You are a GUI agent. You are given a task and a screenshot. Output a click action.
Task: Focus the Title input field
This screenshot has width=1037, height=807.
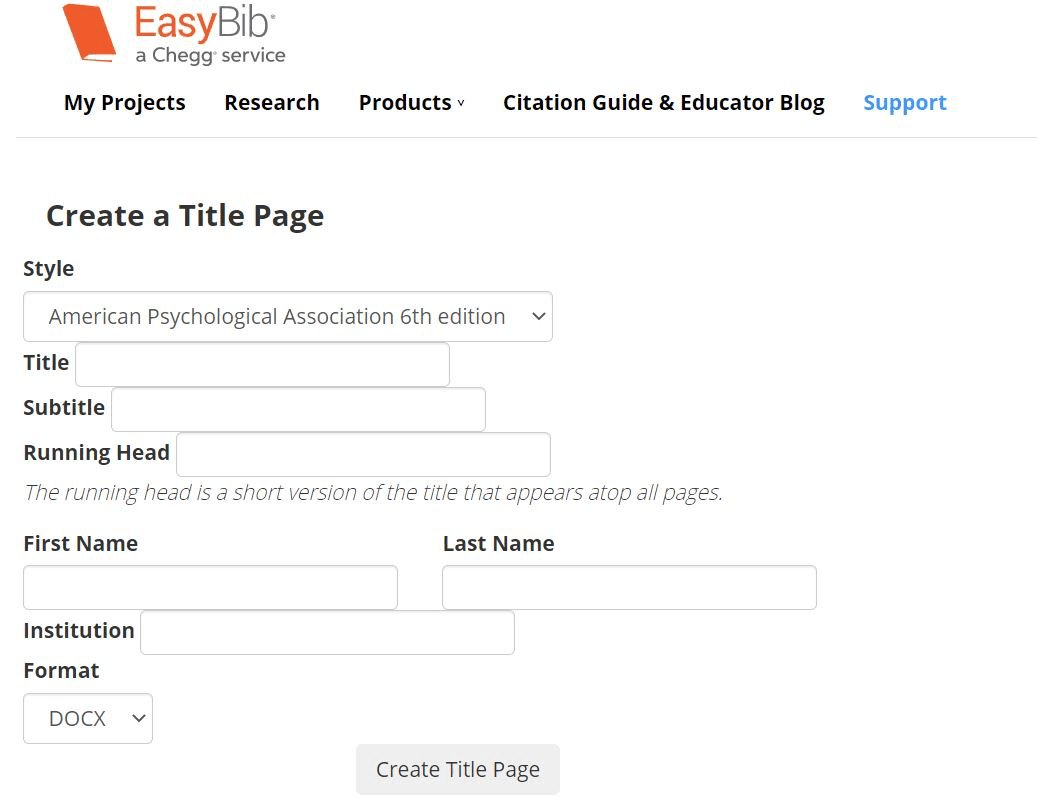point(263,364)
